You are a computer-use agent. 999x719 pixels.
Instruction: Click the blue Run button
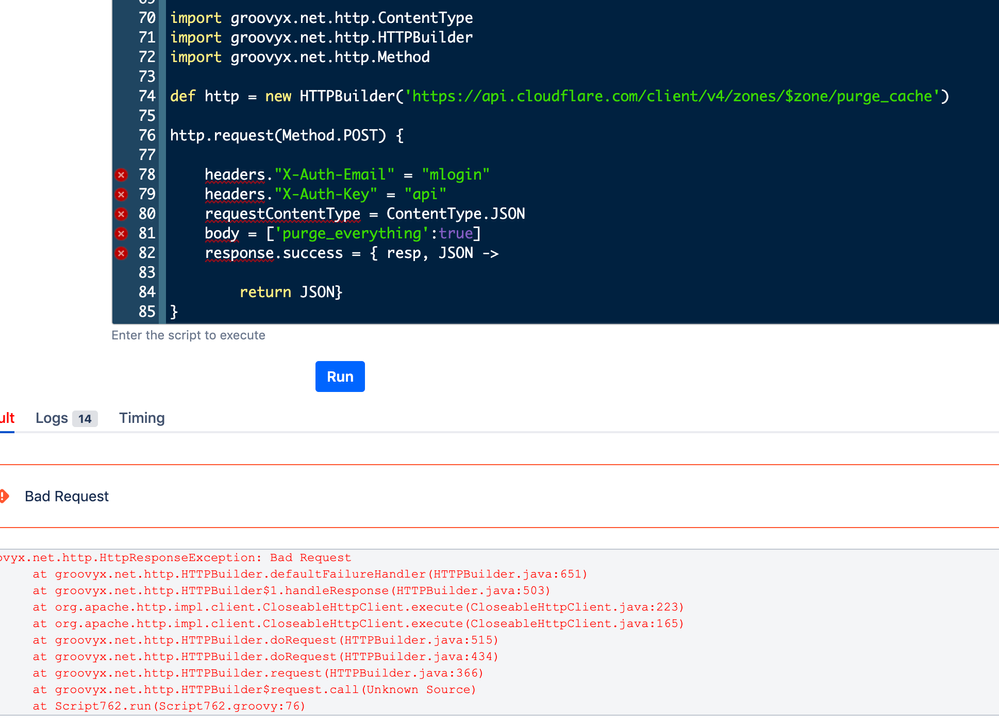pos(340,376)
